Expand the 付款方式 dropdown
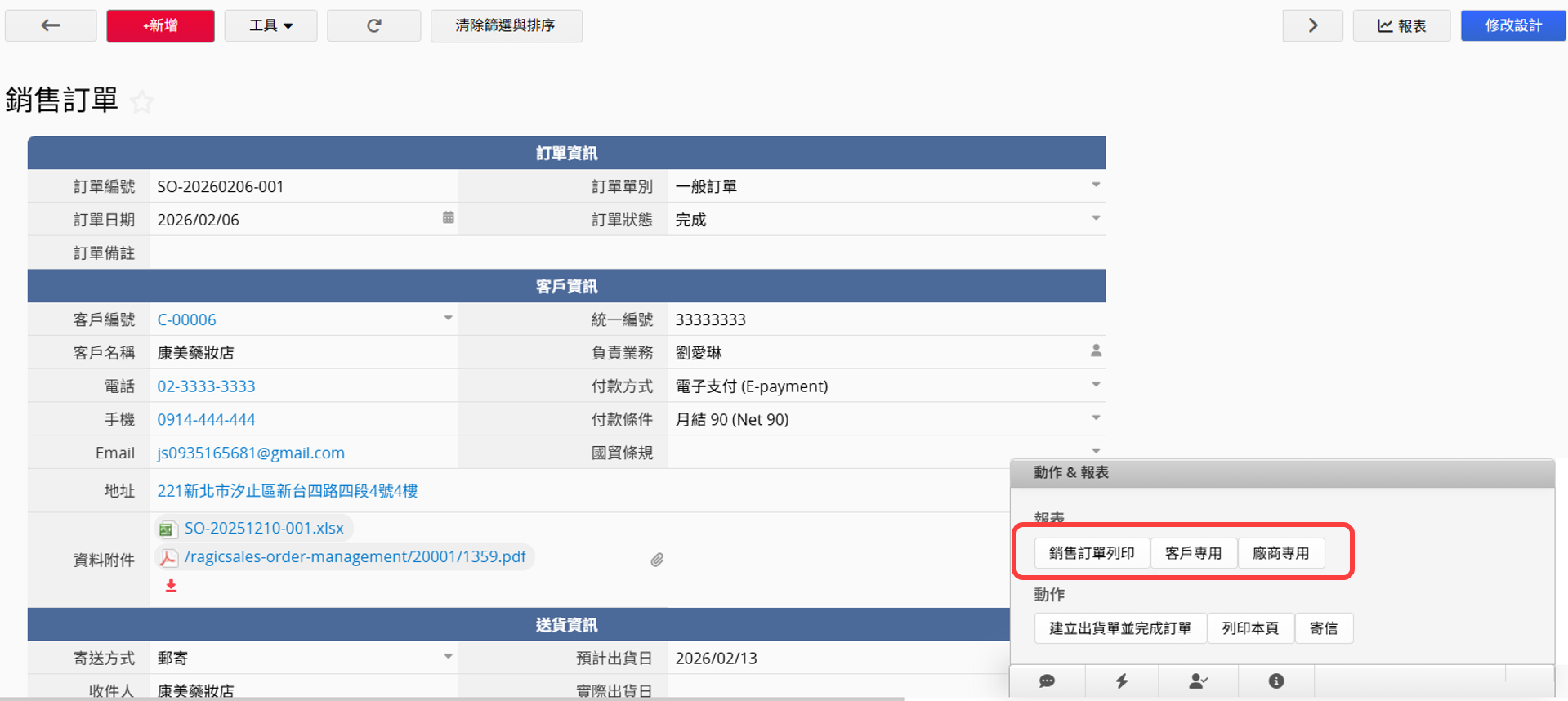 click(x=1096, y=385)
